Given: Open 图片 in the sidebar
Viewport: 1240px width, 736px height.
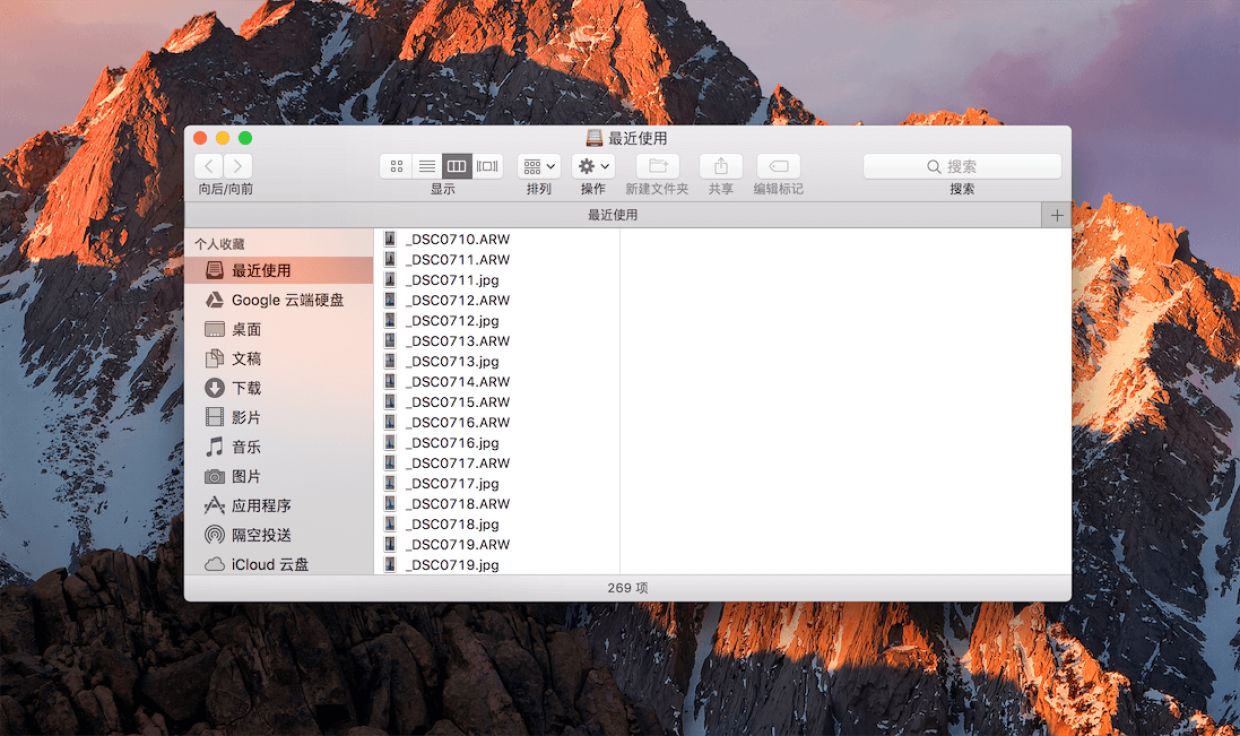Looking at the screenshot, I should click(x=279, y=476).
